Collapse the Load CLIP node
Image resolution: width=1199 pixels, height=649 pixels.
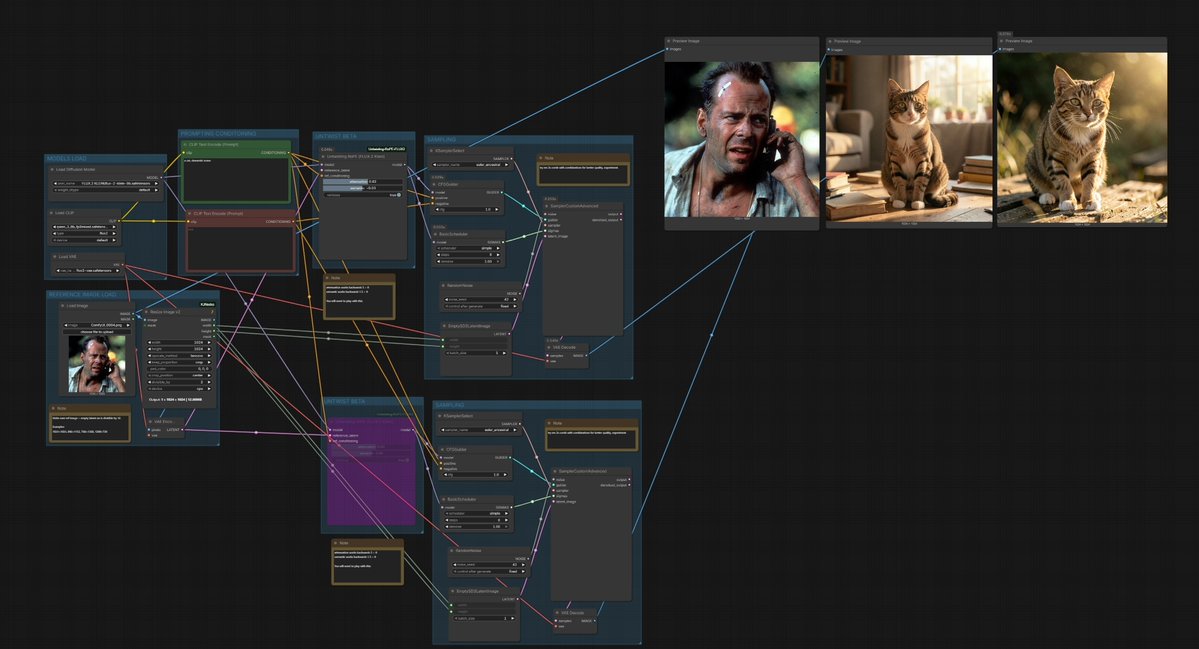(x=51, y=213)
